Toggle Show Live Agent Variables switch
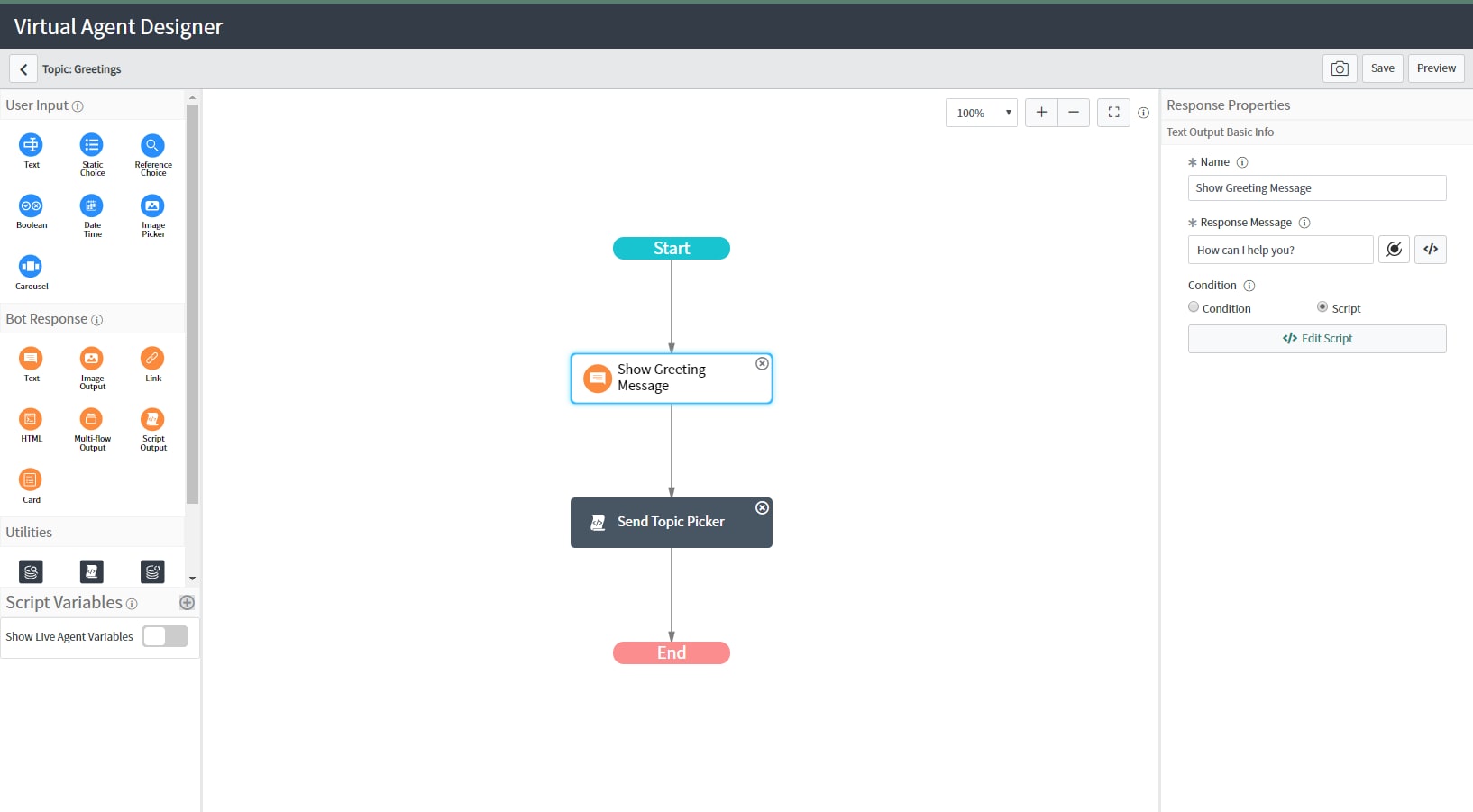Screen dimensions: 1473x812 [165, 636]
